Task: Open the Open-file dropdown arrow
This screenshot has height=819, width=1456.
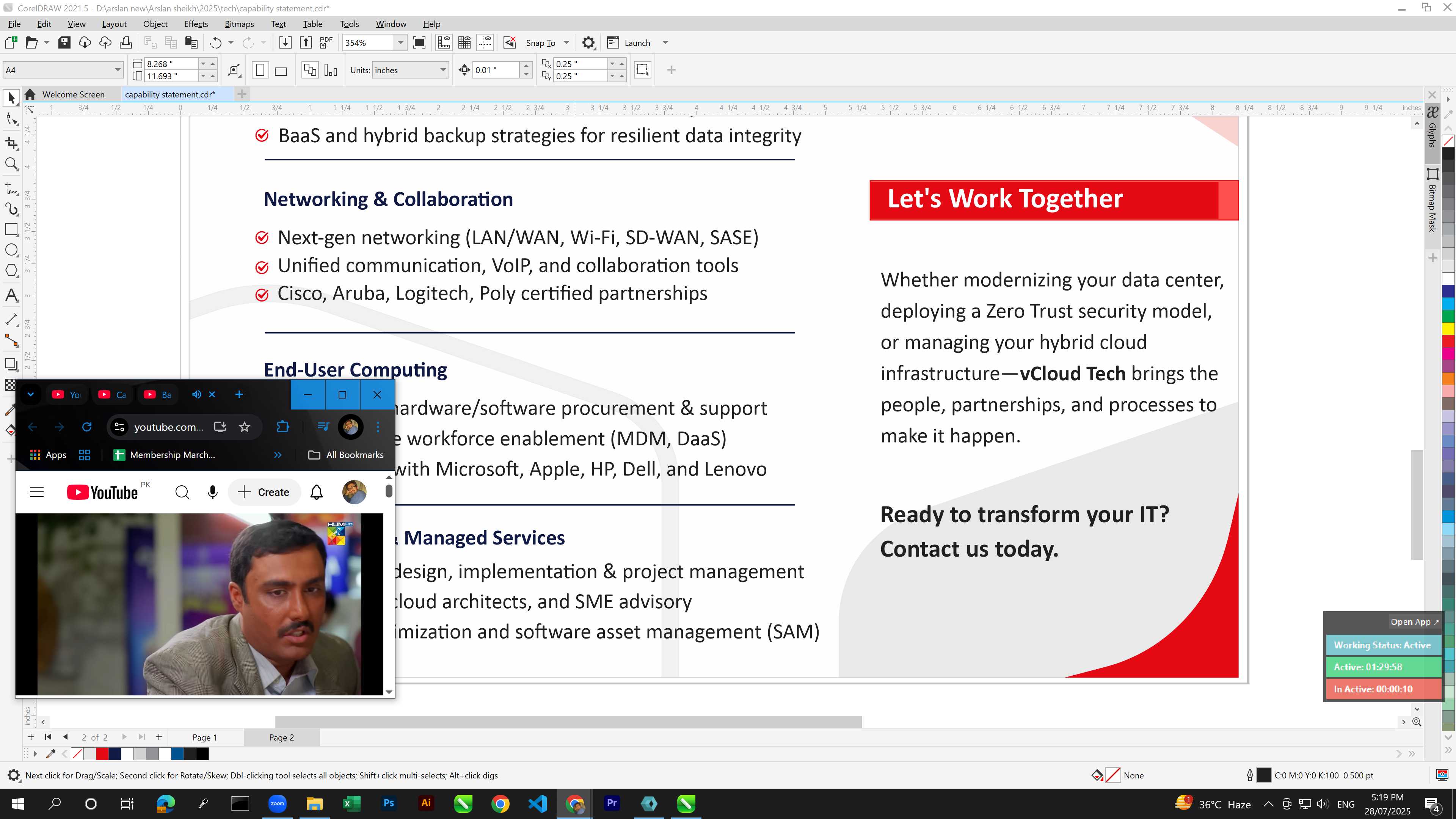Action: click(x=46, y=42)
